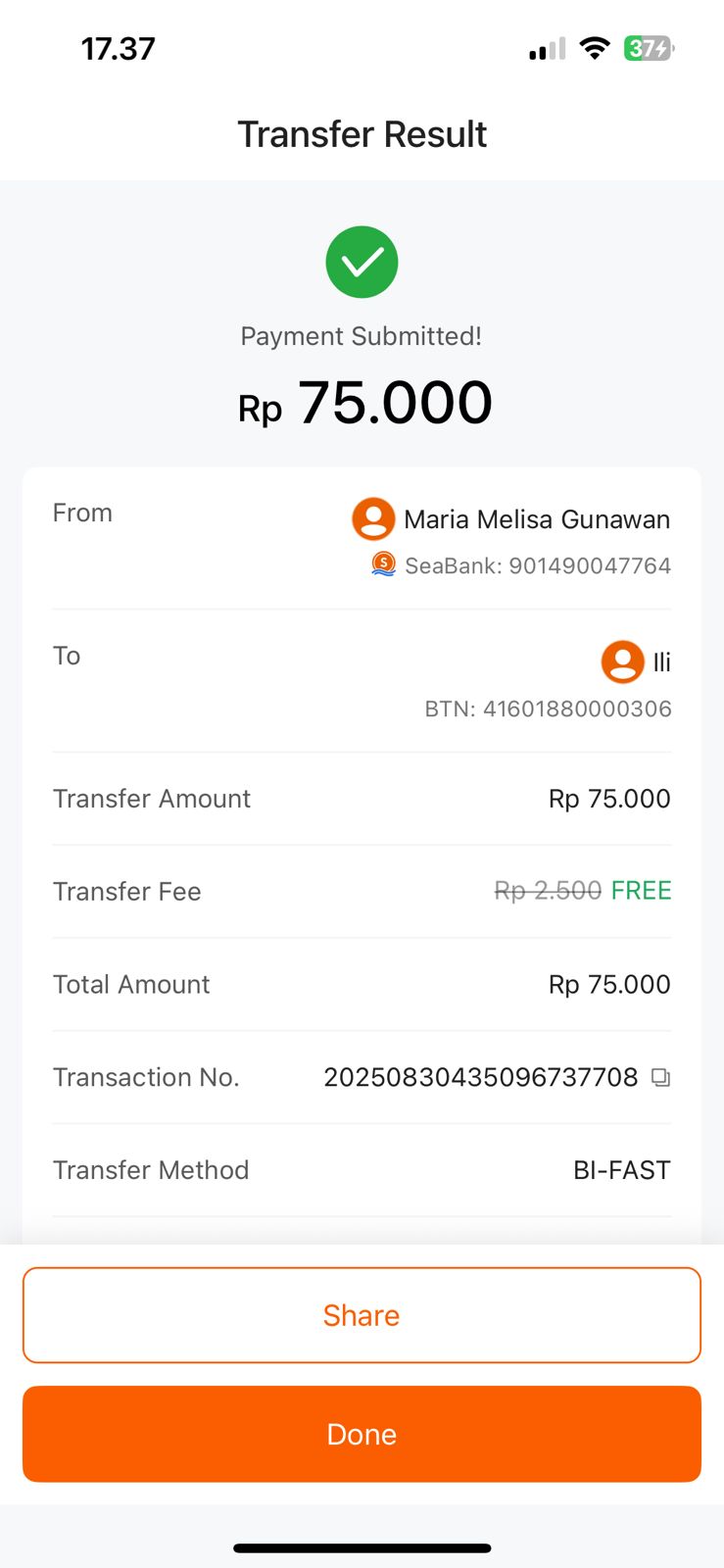Click the green success checkmark icon
This screenshot has height=1568, width=724.
pos(362,262)
